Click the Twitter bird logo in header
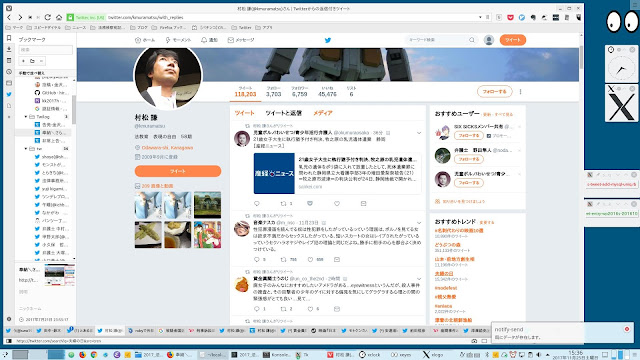640x360 pixels. click(x=327, y=40)
